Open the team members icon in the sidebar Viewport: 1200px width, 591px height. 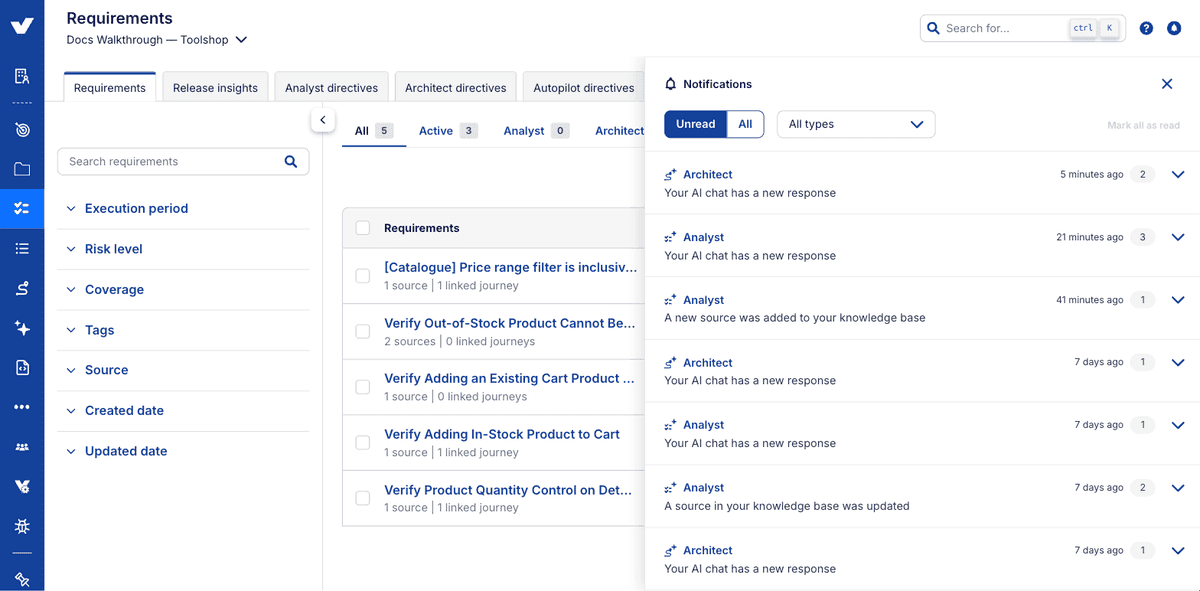tap(22, 447)
